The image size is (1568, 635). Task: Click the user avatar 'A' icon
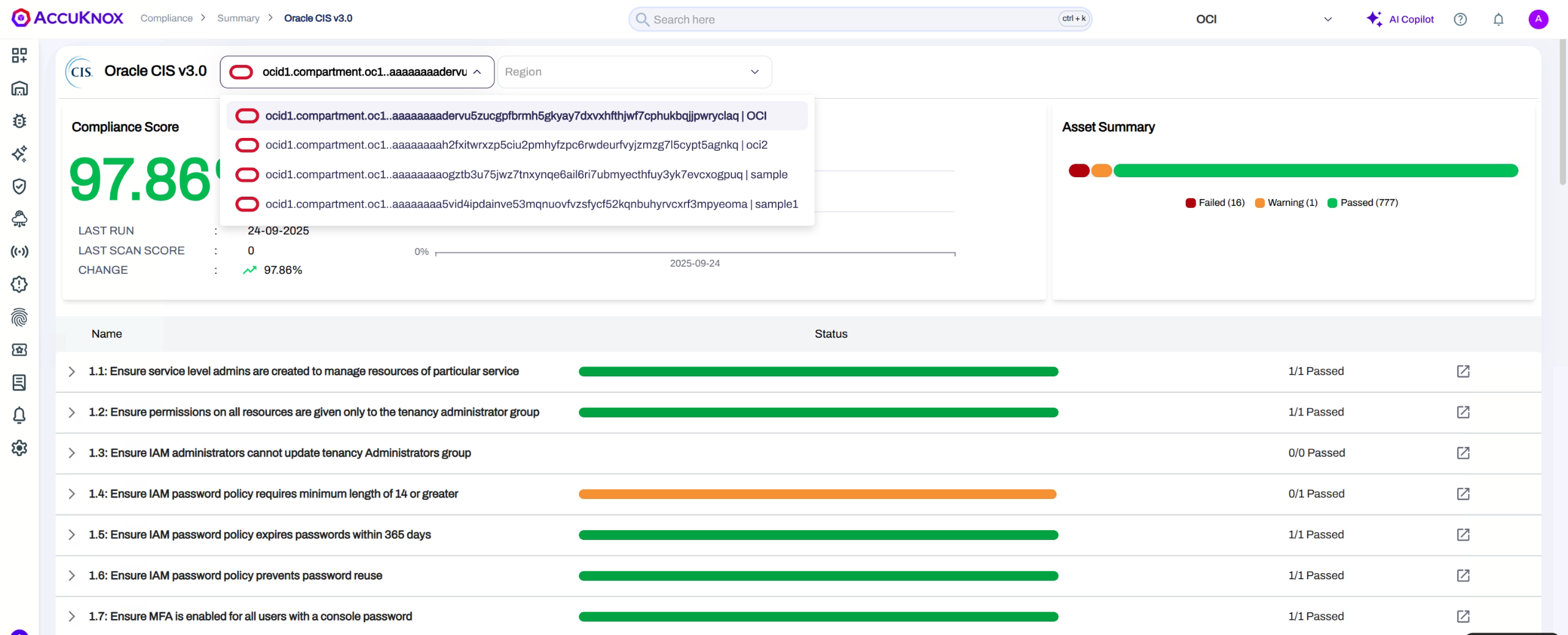click(1538, 20)
